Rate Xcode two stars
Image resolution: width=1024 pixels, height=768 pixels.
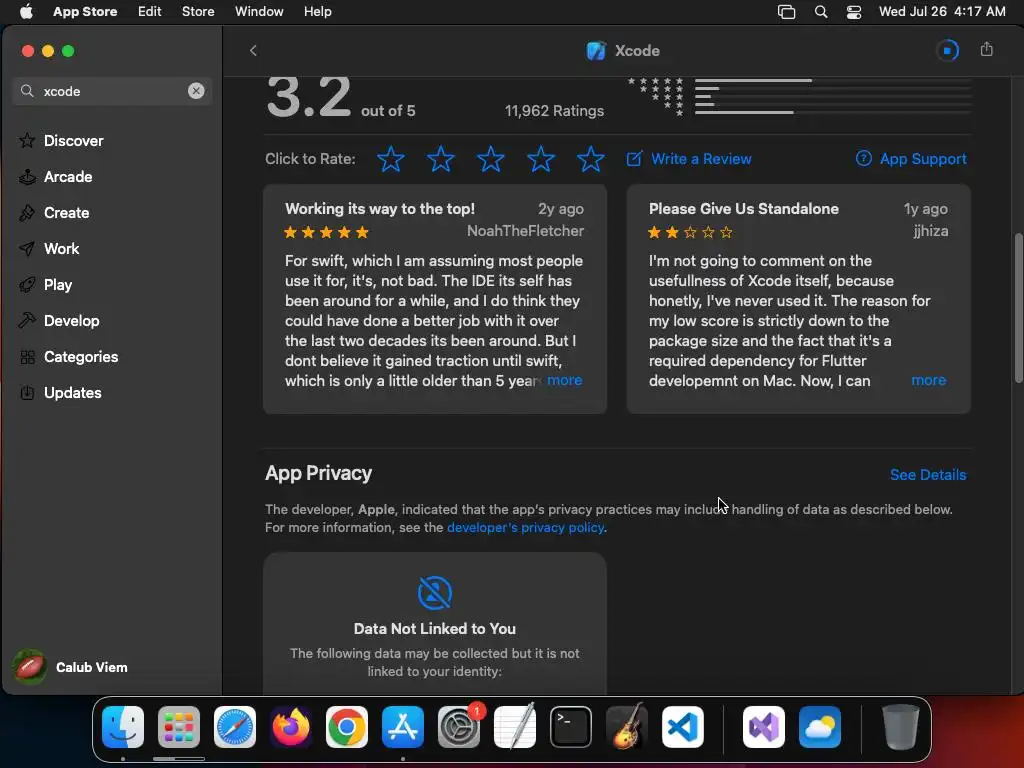click(441, 159)
